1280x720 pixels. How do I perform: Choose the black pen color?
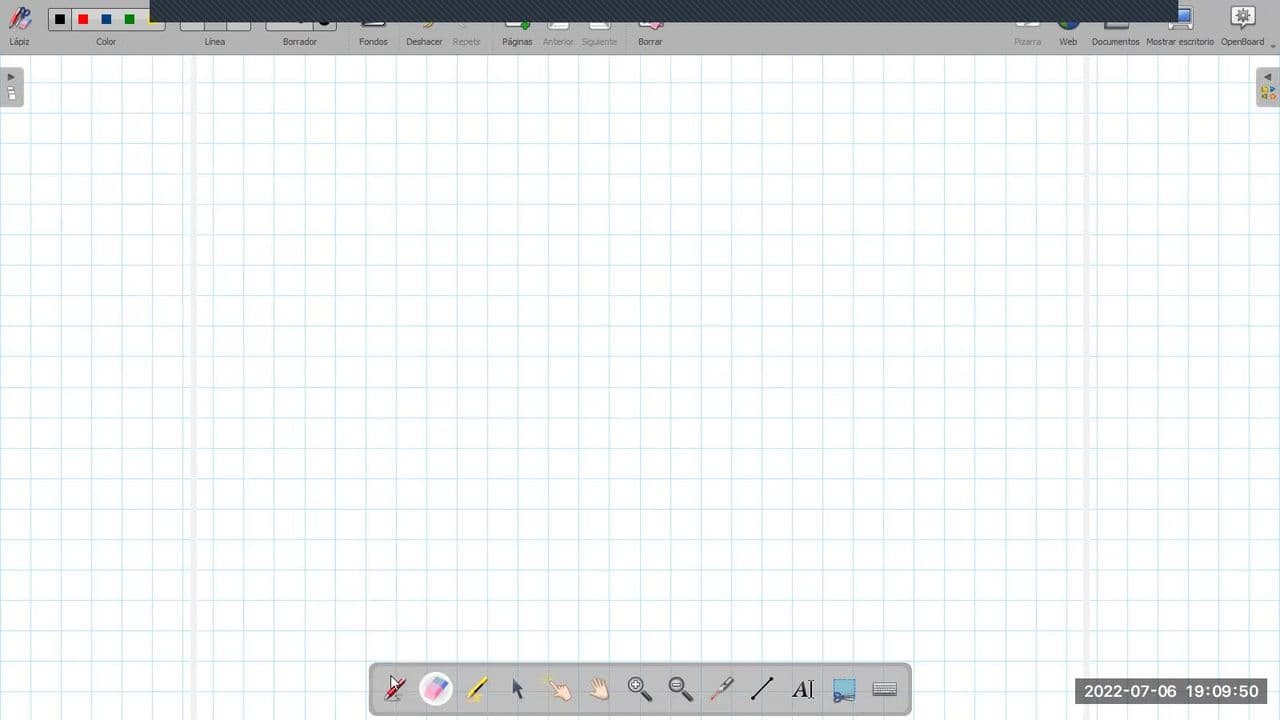[60, 19]
